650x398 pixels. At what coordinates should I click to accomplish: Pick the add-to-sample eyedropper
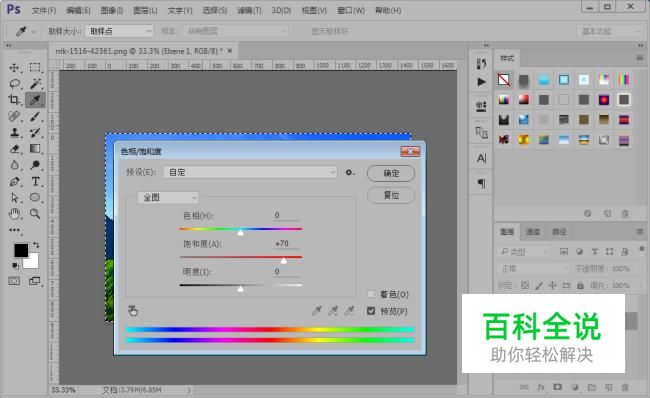(x=333, y=311)
